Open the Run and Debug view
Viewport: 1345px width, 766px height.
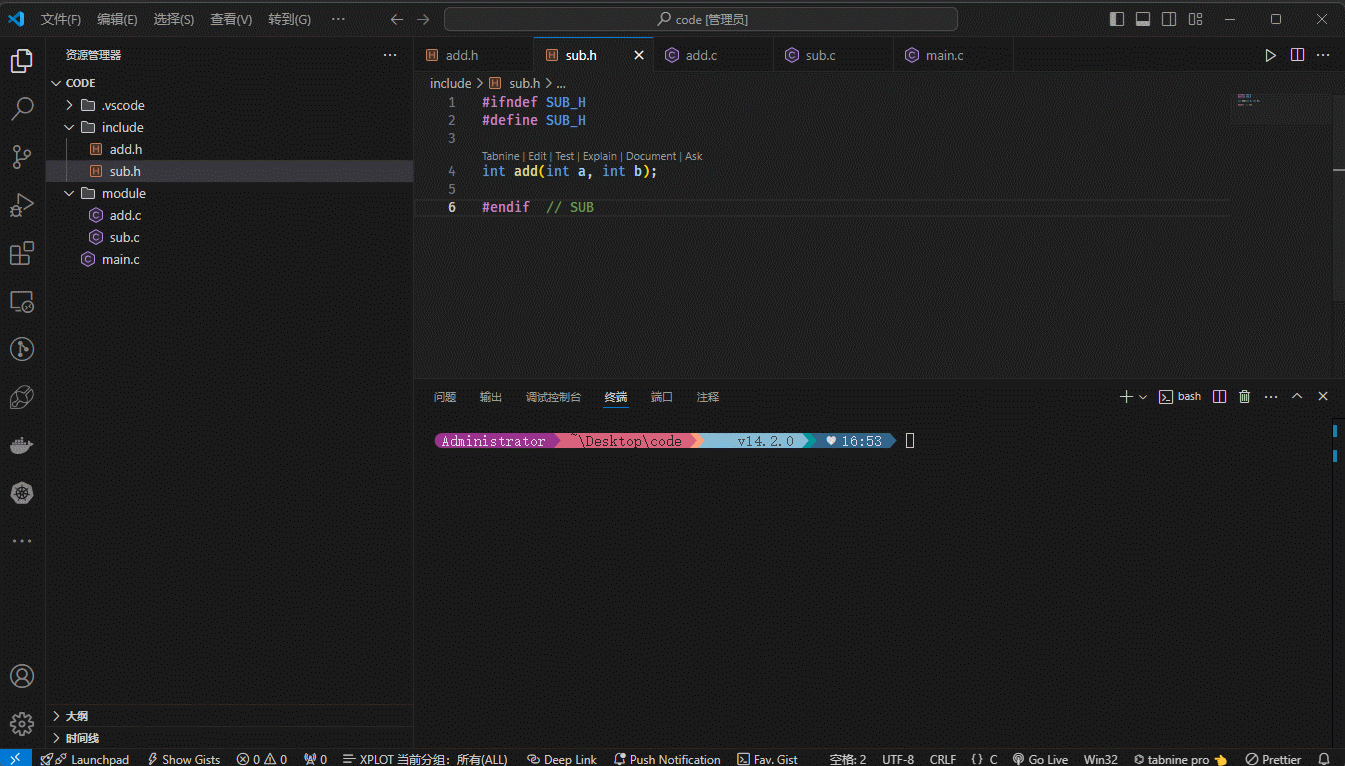coord(22,205)
